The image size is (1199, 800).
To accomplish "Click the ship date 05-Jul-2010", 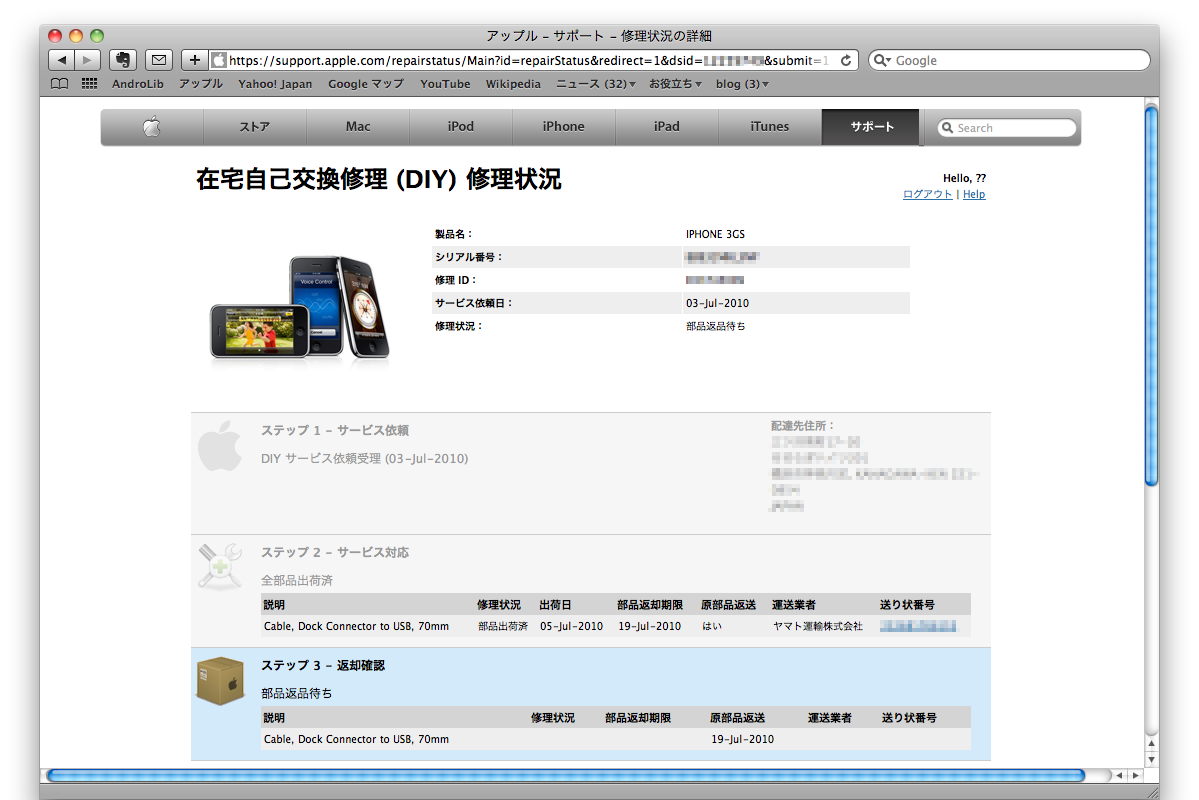I will click(x=571, y=626).
